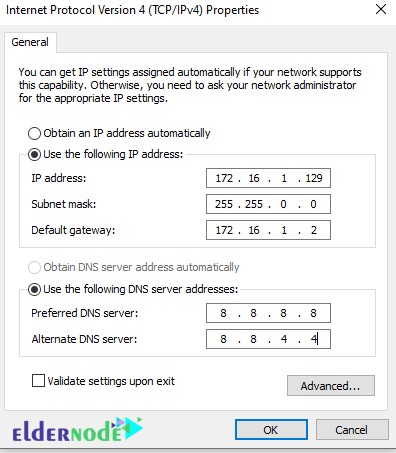Click the Cancel button

[x=352, y=430]
